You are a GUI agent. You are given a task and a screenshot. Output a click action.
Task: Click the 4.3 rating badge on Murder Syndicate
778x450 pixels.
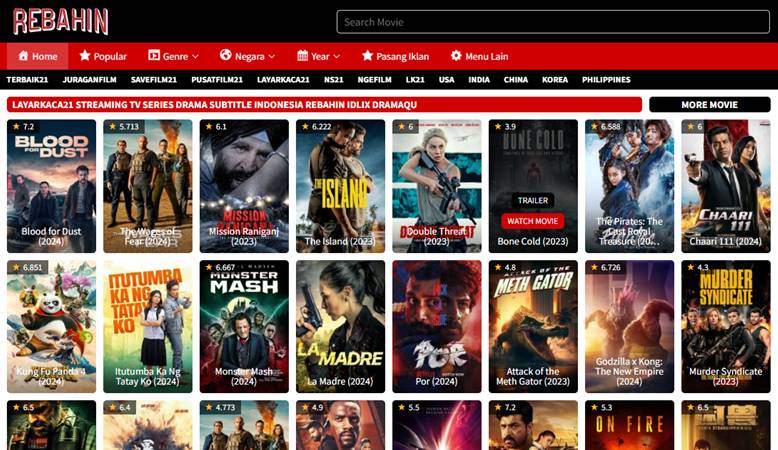698,267
